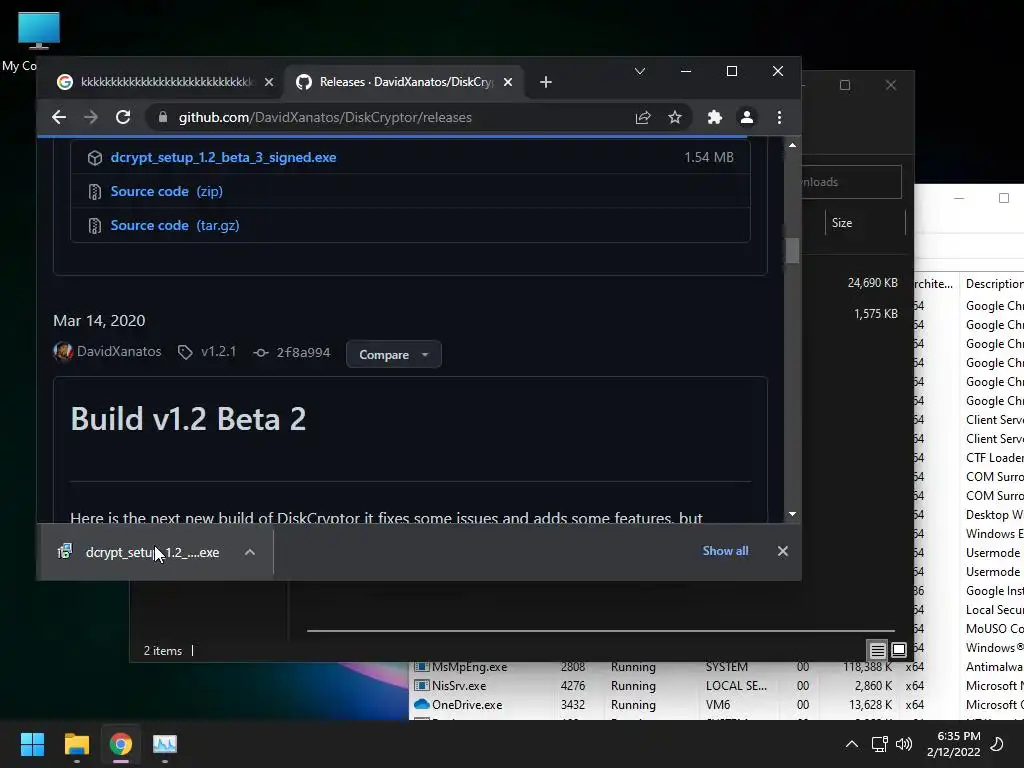This screenshot has height=768, width=1024.
Task: Expand the tab search chevron
Action: (640, 71)
